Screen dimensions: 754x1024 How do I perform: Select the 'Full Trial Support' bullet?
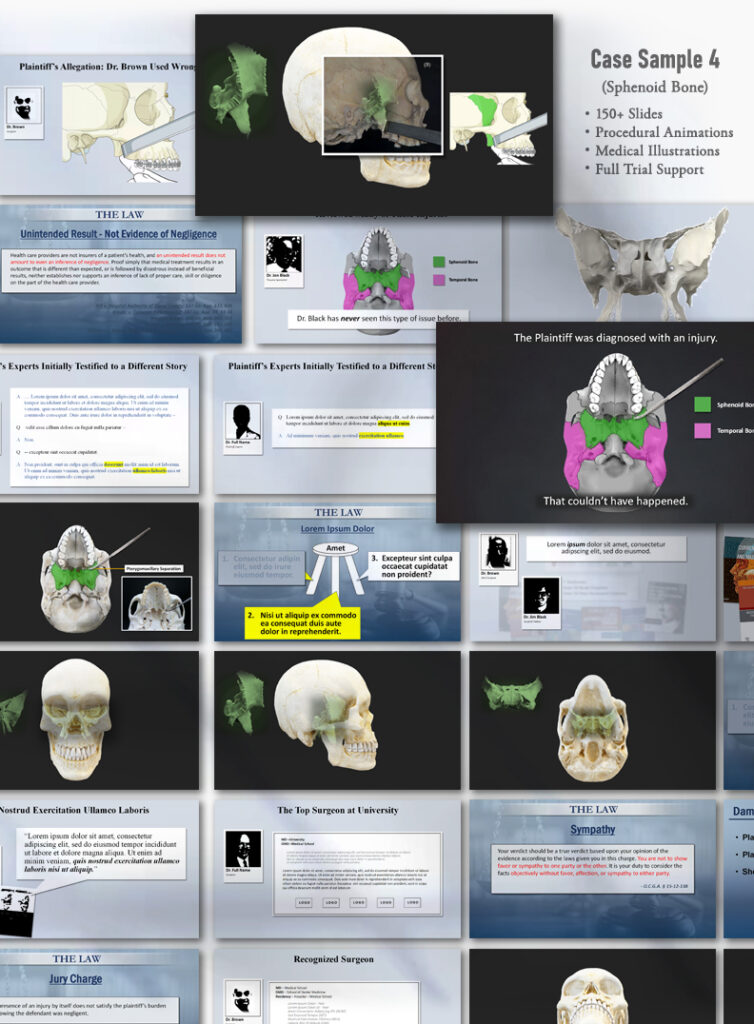649,169
